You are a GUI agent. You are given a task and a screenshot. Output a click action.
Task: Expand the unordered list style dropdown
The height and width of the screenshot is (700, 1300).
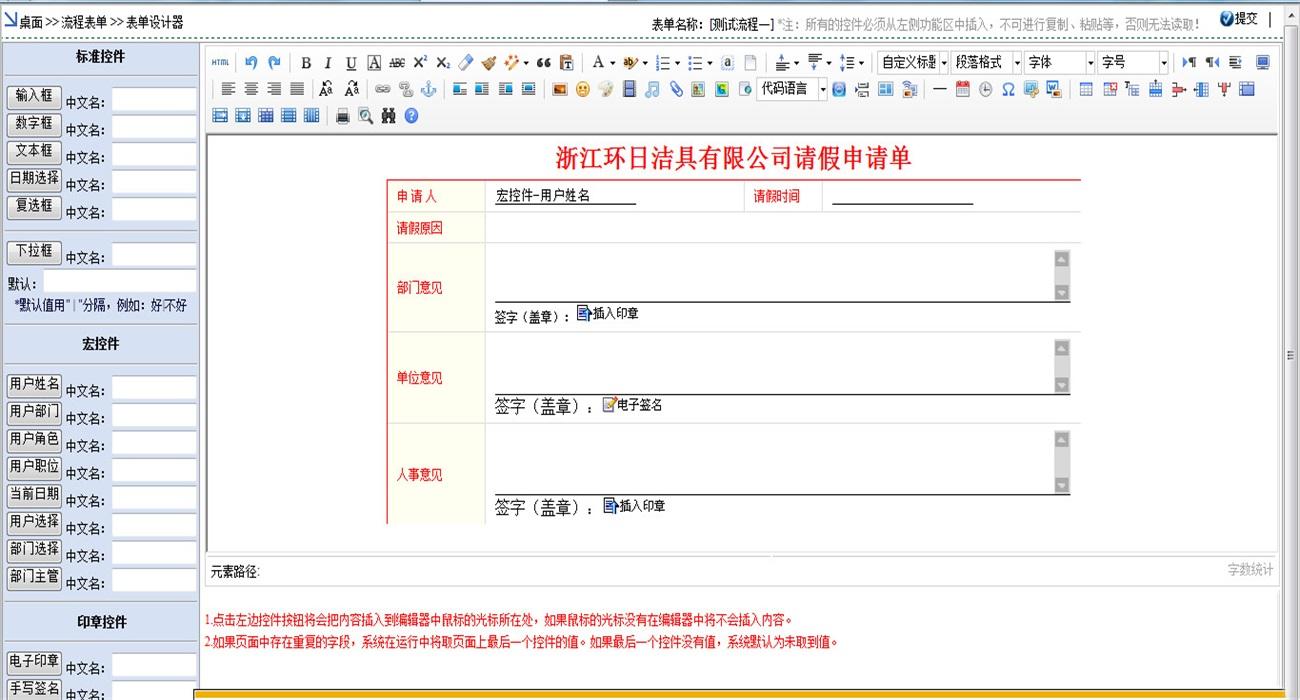(710, 63)
